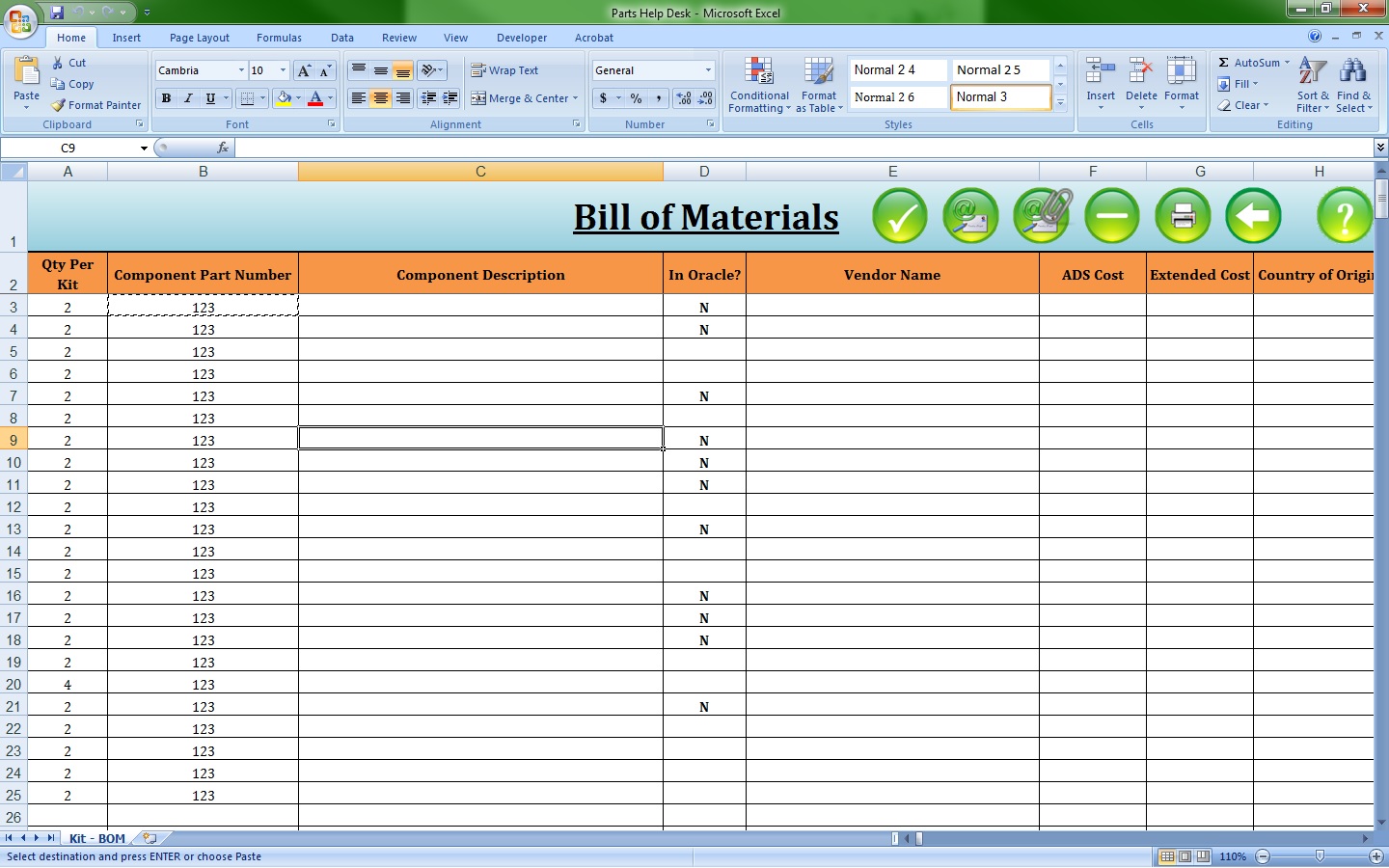Open the AutoSum dropdown arrow

tap(1287, 63)
